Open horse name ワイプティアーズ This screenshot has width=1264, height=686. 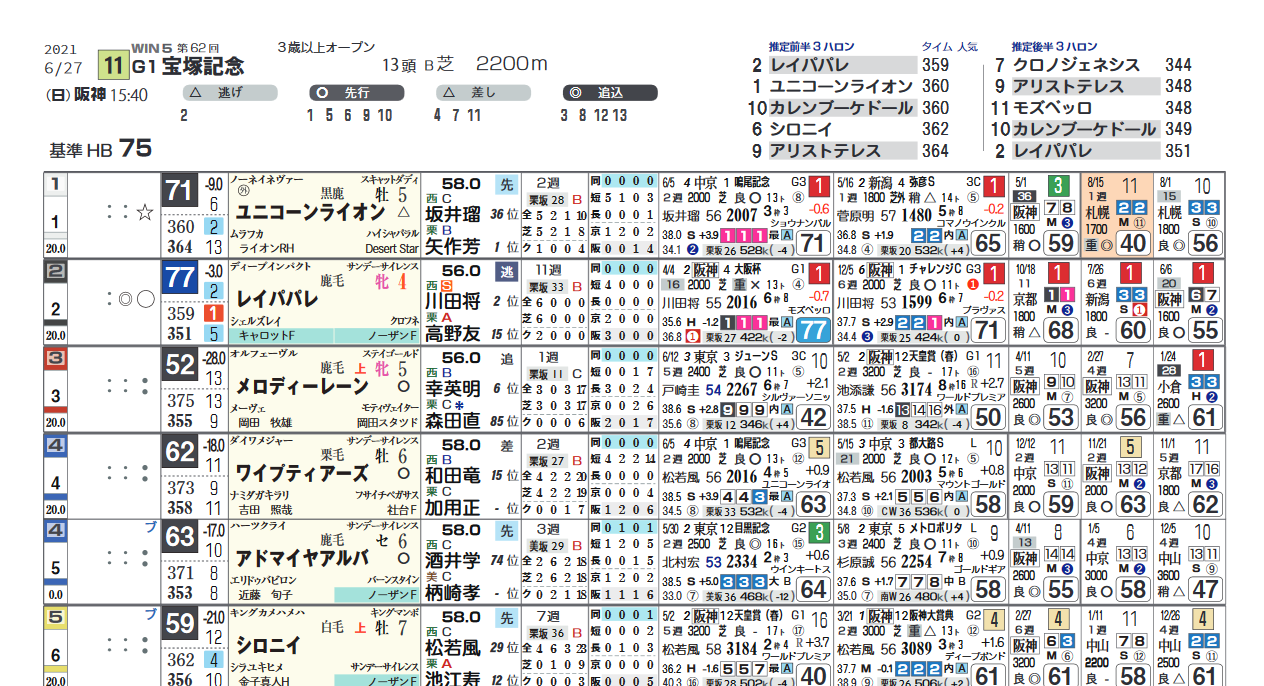pyautogui.click(x=301, y=473)
